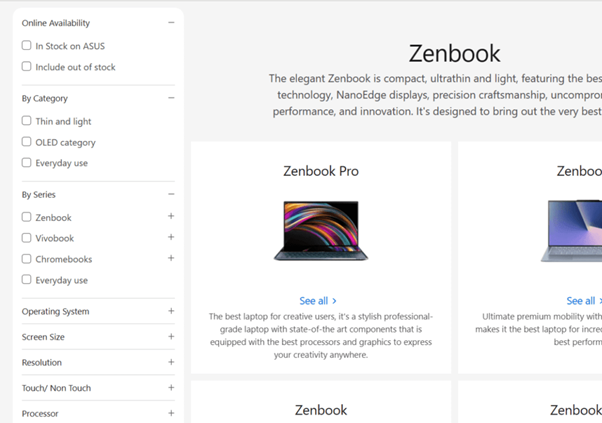Expand the Processor filter section
Image resolution: width=602 pixels, height=423 pixels.
(171, 413)
